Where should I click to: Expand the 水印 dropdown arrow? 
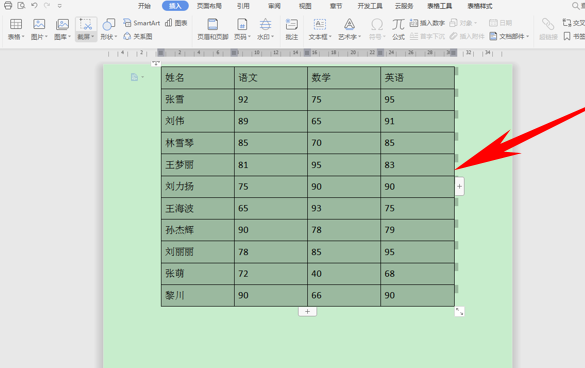(x=273, y=37)
